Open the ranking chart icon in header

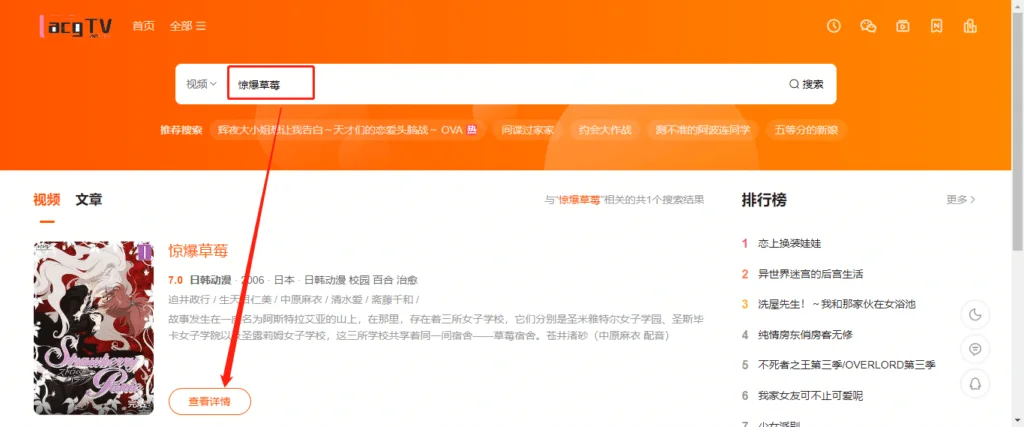pyautogui.click(x=970, y=26)
